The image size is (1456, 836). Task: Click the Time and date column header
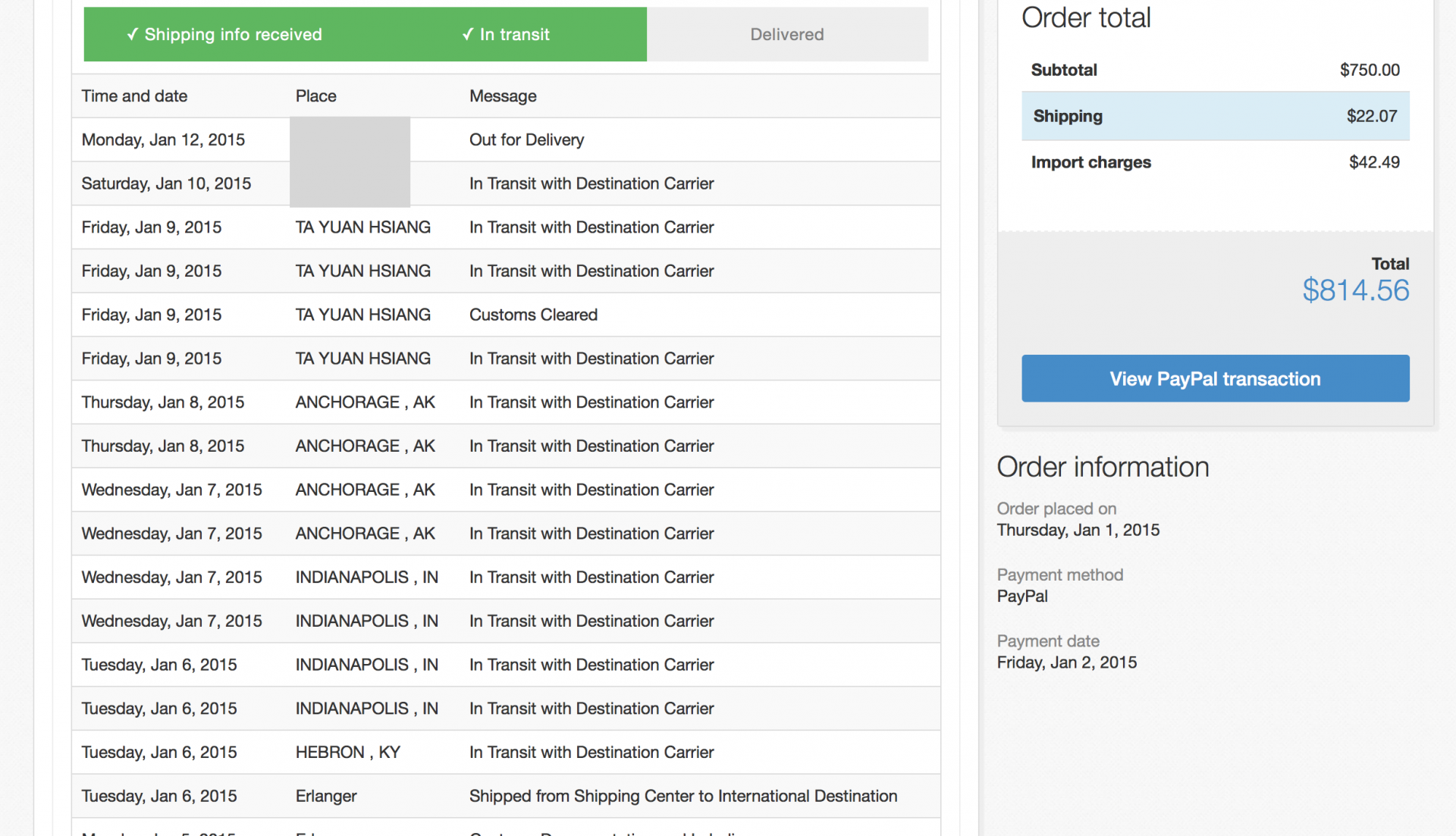pyautogui.click(x=134, y=96)
